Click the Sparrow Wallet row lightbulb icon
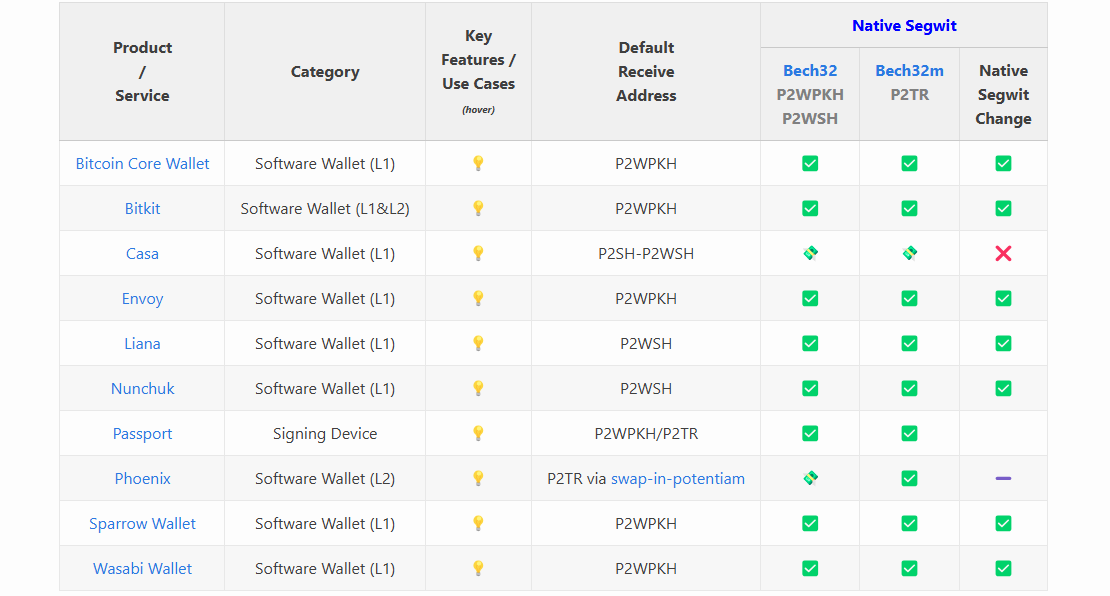The height and width of the screenshot is (596, 1110). (479, 524)
